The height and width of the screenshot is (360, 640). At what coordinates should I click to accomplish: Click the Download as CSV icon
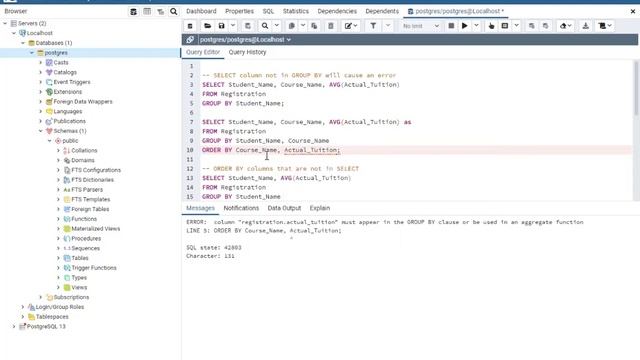(x=585, y=26)
